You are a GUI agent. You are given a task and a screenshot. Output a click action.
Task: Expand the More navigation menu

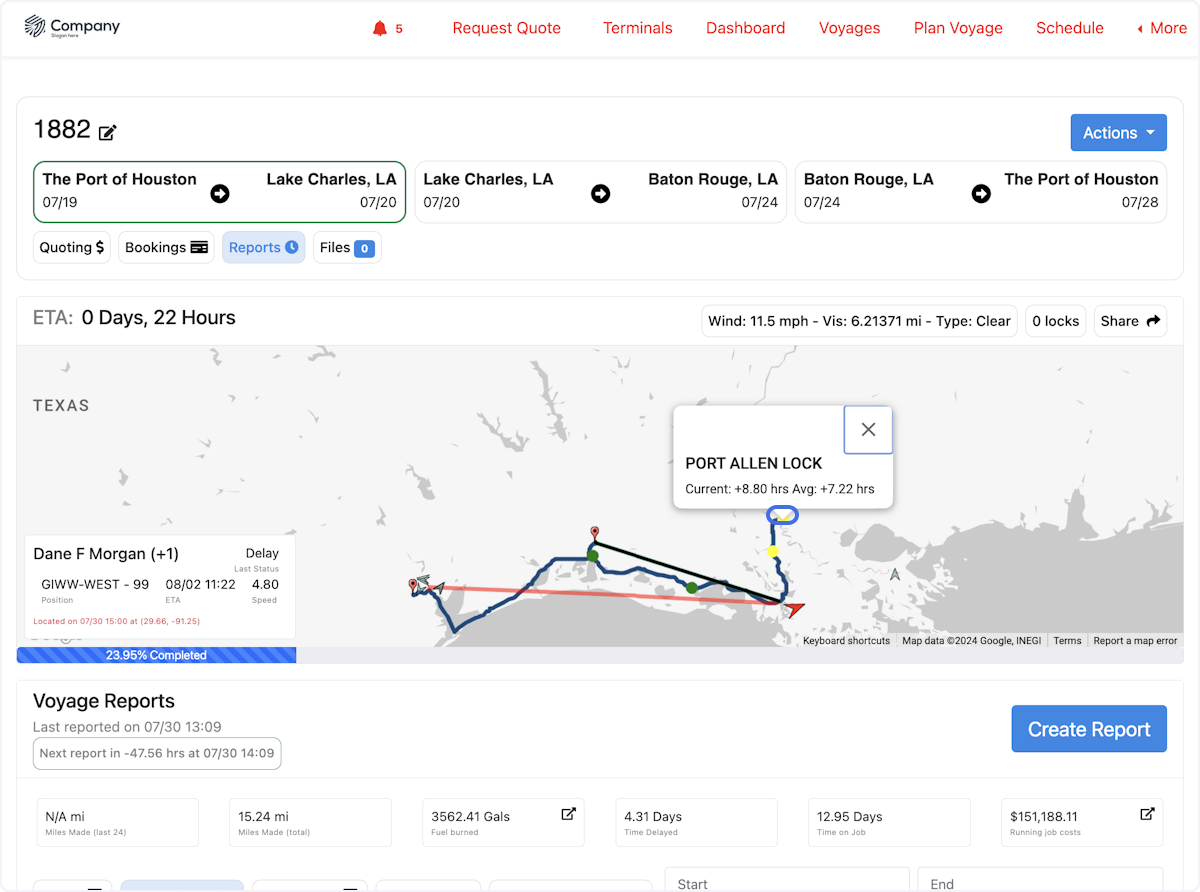tap(1162, 28)
